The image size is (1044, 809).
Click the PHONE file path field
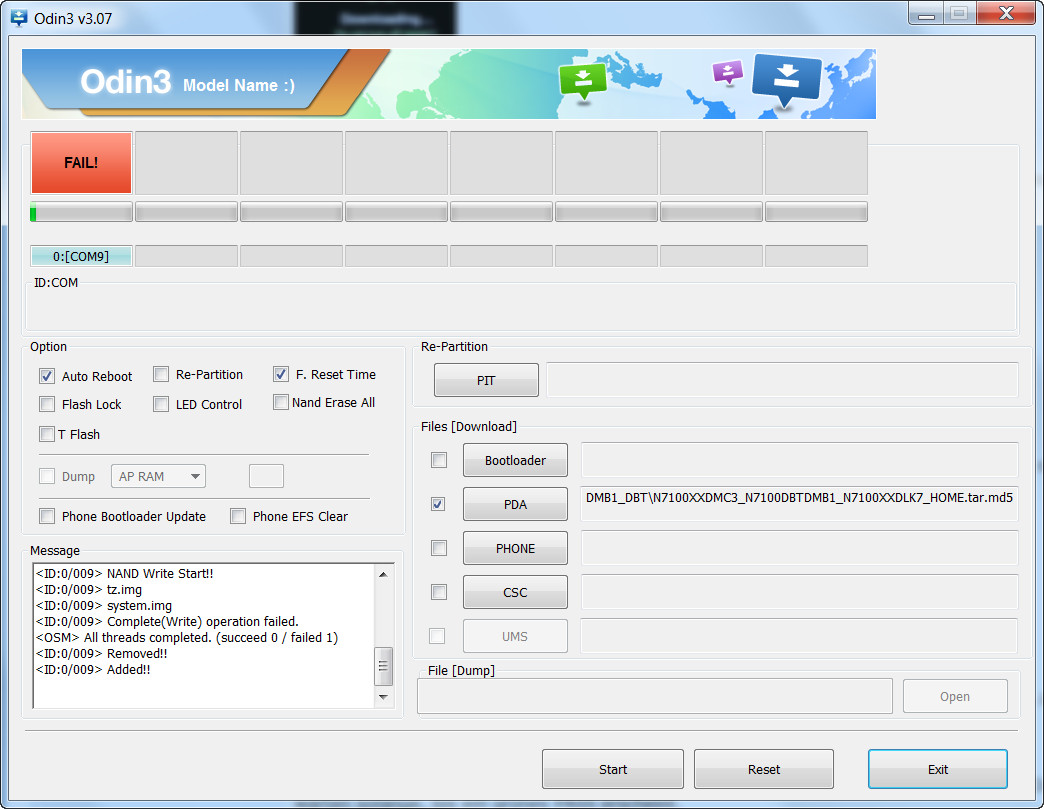point(800,548)
